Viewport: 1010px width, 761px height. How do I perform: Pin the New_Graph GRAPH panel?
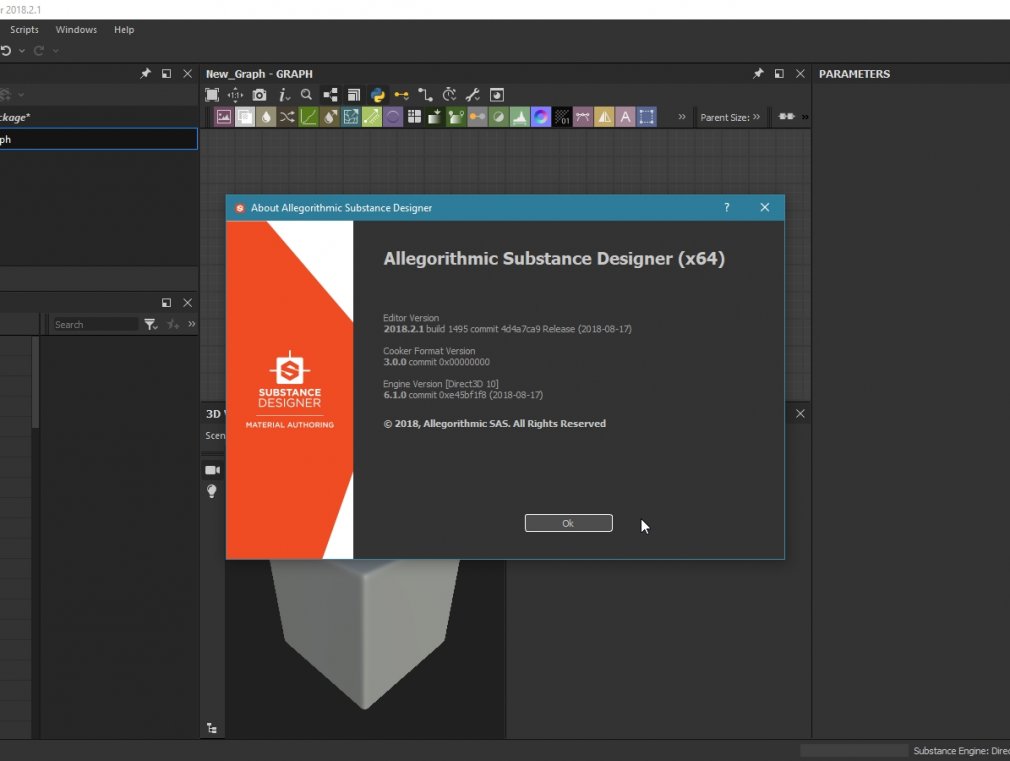click(x=758, y=73)
